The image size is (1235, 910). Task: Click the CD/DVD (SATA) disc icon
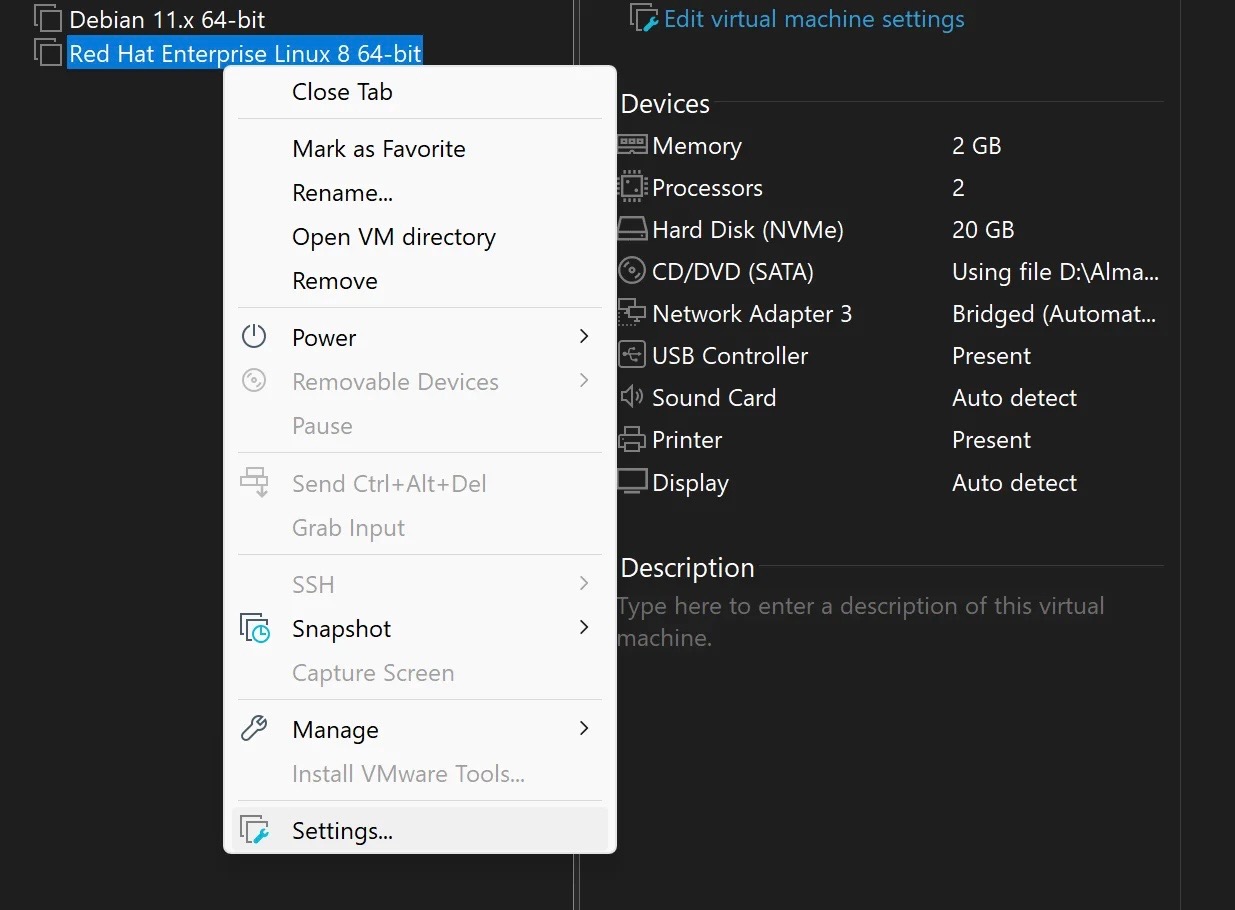point(632,272)
